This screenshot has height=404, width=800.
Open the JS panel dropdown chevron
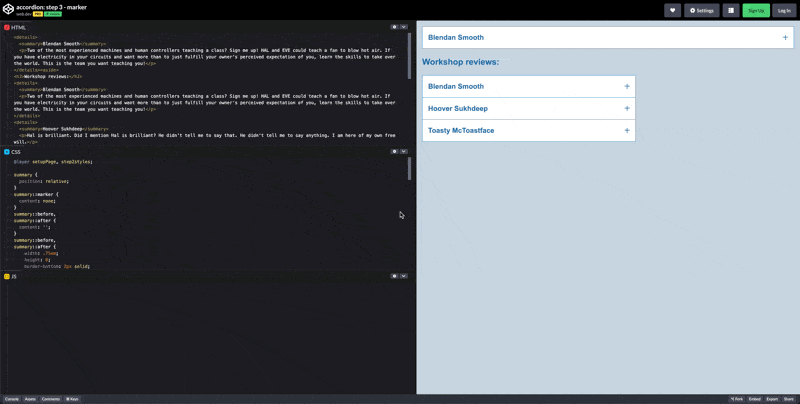(404, 276)
